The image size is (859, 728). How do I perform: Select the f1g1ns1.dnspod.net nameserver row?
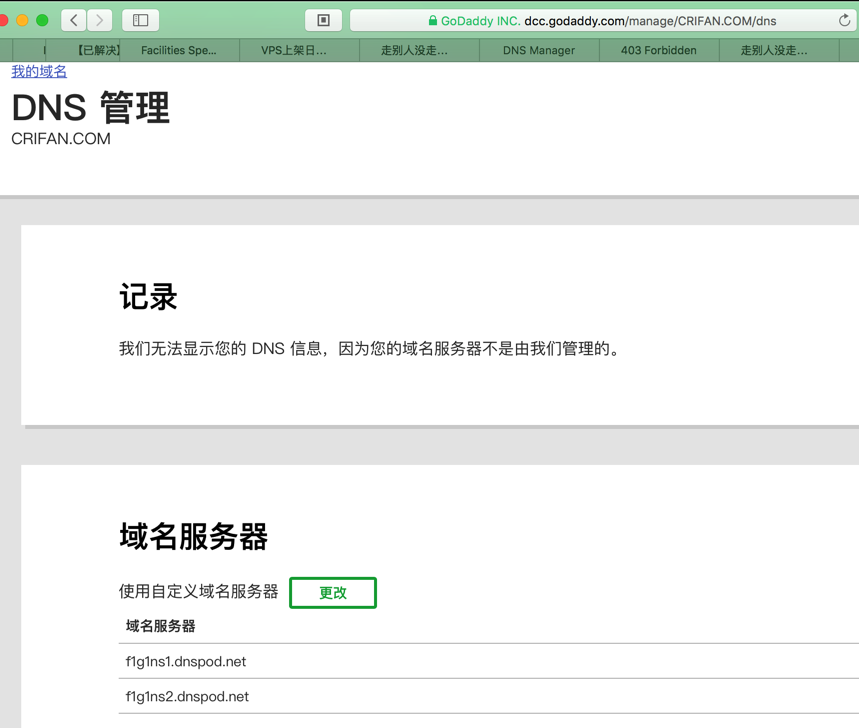tap(489, 661)
